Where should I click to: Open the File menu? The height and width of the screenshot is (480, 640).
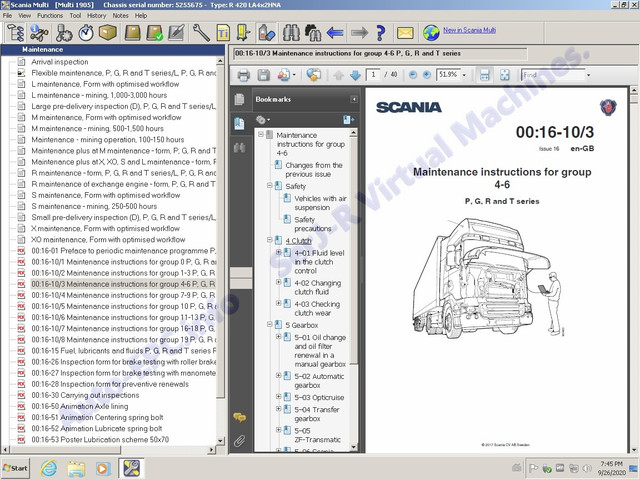[7, 16]
